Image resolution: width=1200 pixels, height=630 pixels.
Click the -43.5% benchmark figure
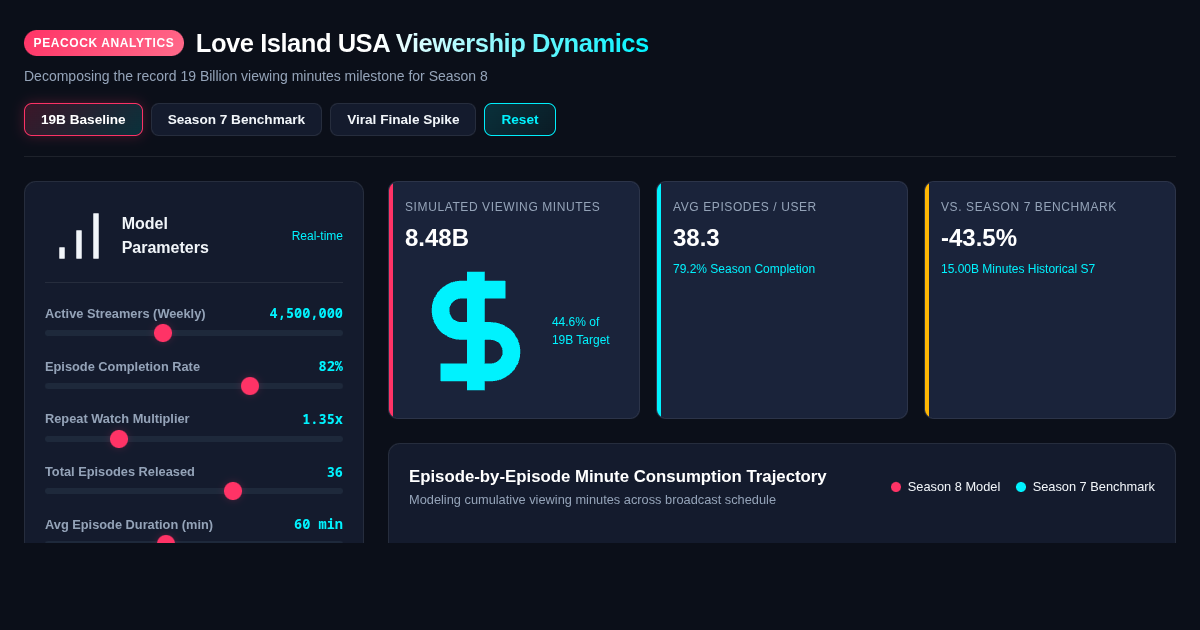pyautogui.click(x=979, y=238)
